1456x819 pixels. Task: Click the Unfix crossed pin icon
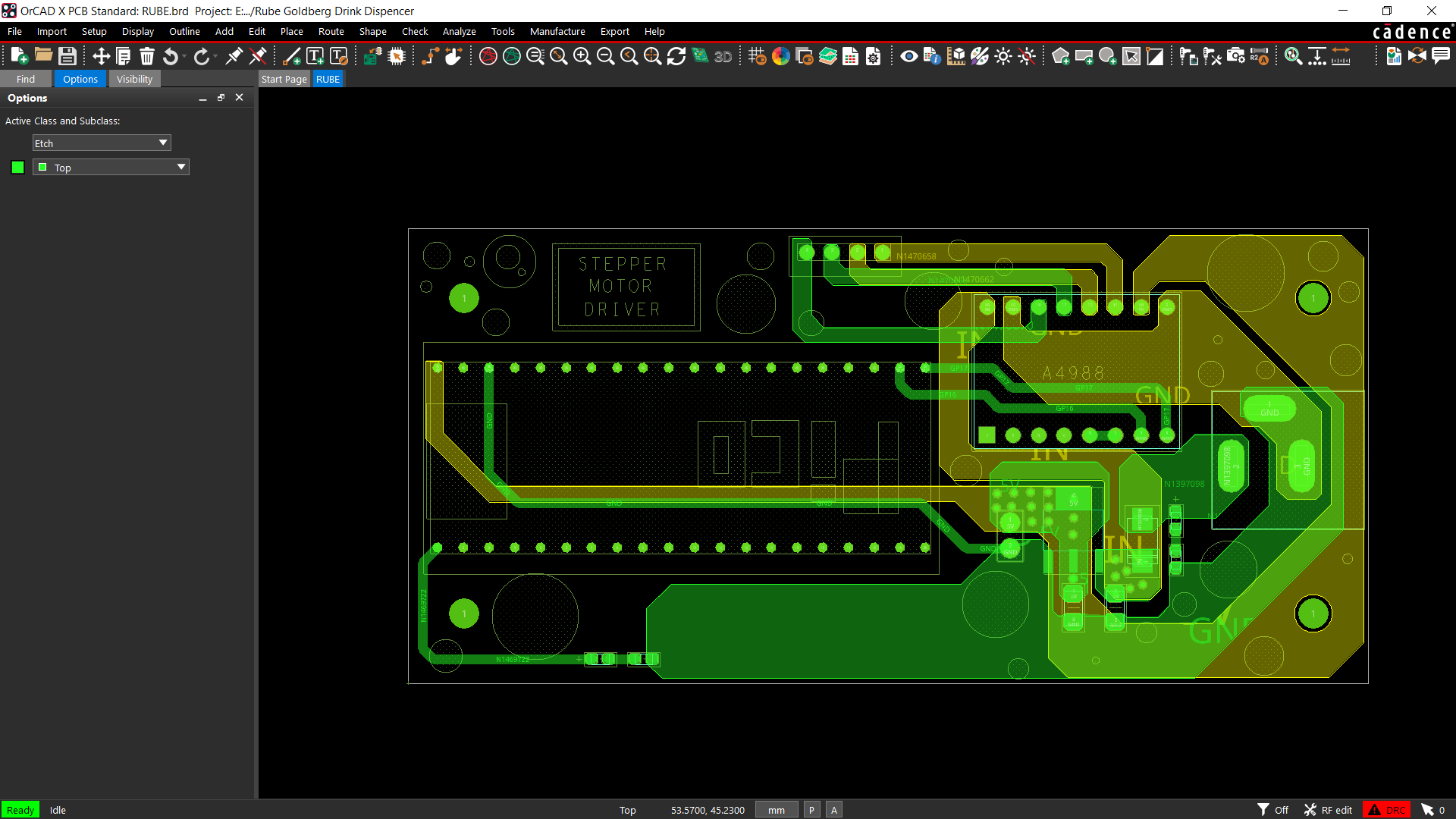click(258, 56)
